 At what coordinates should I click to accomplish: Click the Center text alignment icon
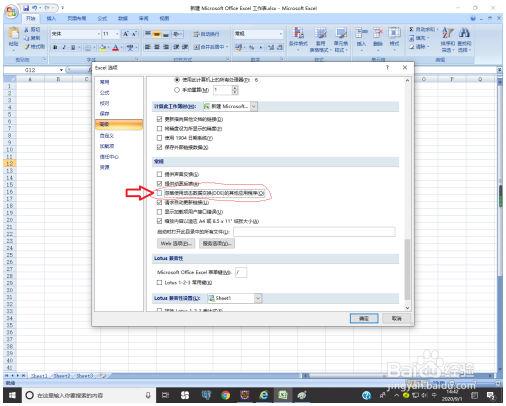pos(157,47)
